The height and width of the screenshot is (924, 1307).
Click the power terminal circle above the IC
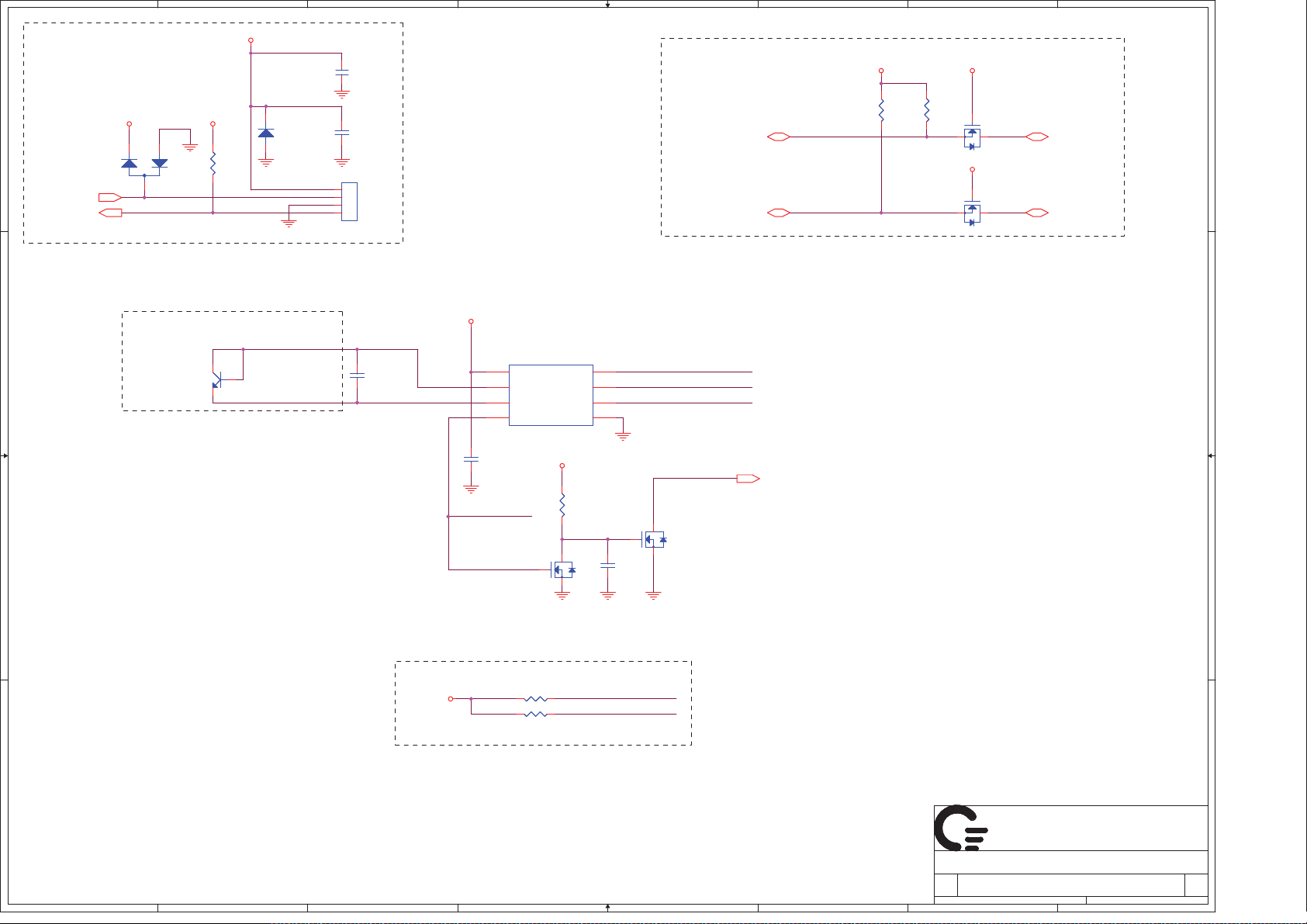[471, 321]
